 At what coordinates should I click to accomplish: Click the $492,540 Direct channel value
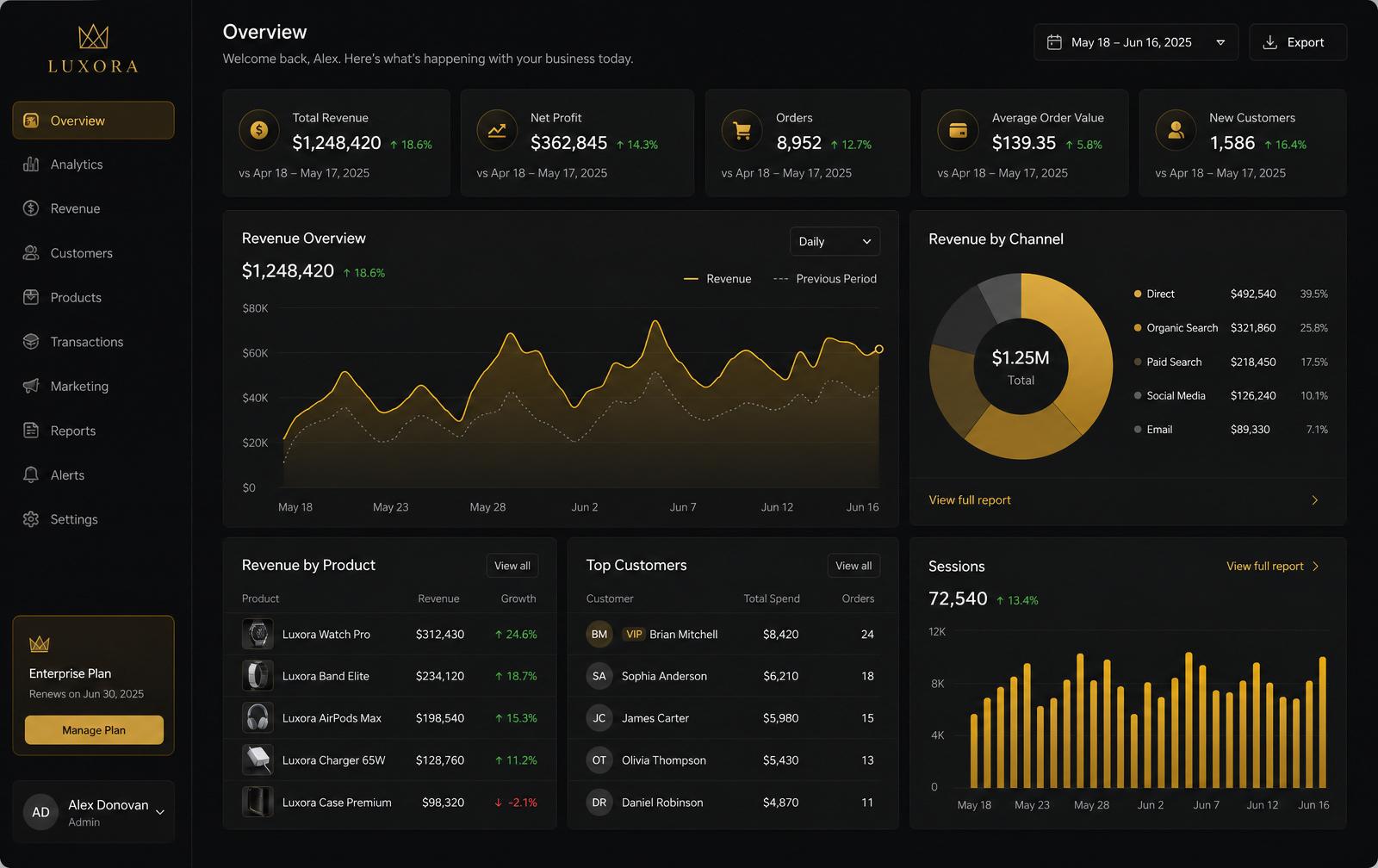pyautogui.click(x=1253, y=294)
